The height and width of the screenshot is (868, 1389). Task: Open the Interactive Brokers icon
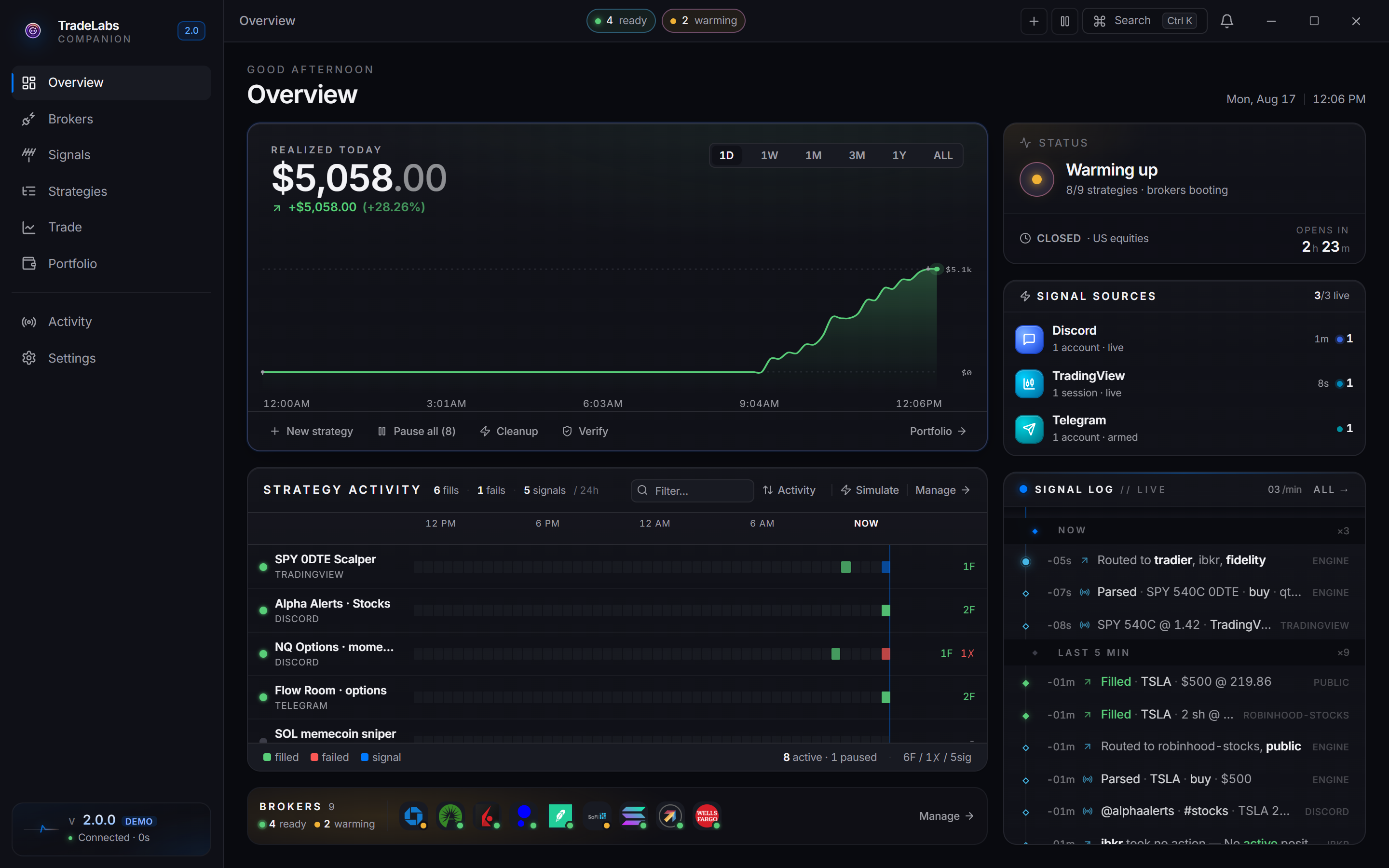487,816
